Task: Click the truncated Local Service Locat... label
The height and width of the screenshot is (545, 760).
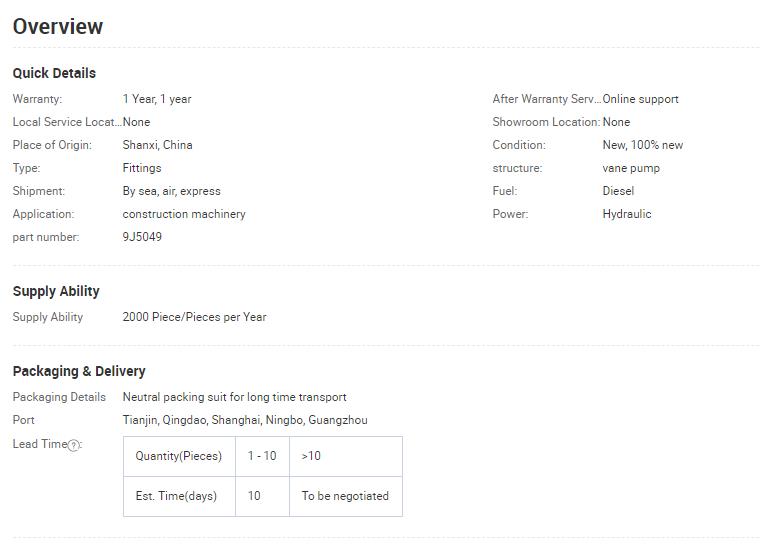Action: coord(67,122)
